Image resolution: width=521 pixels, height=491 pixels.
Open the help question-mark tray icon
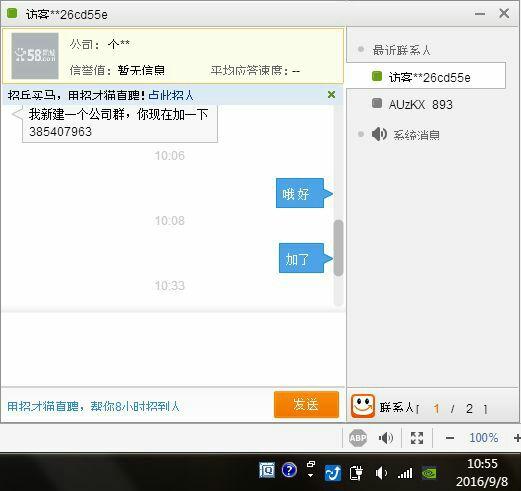coord(289,470)
